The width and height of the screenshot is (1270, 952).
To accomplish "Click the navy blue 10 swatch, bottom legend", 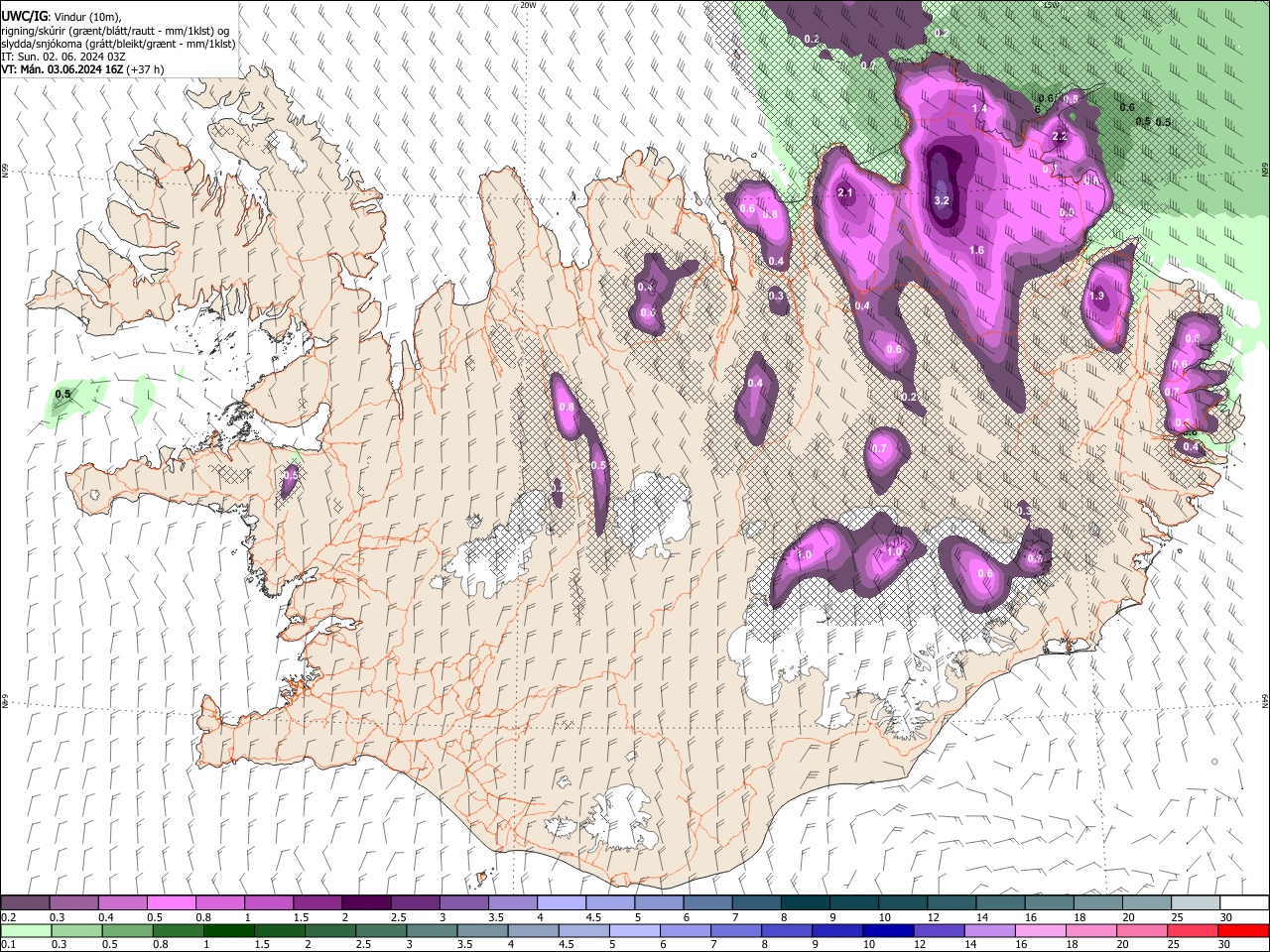I will [x=887, y=930].
